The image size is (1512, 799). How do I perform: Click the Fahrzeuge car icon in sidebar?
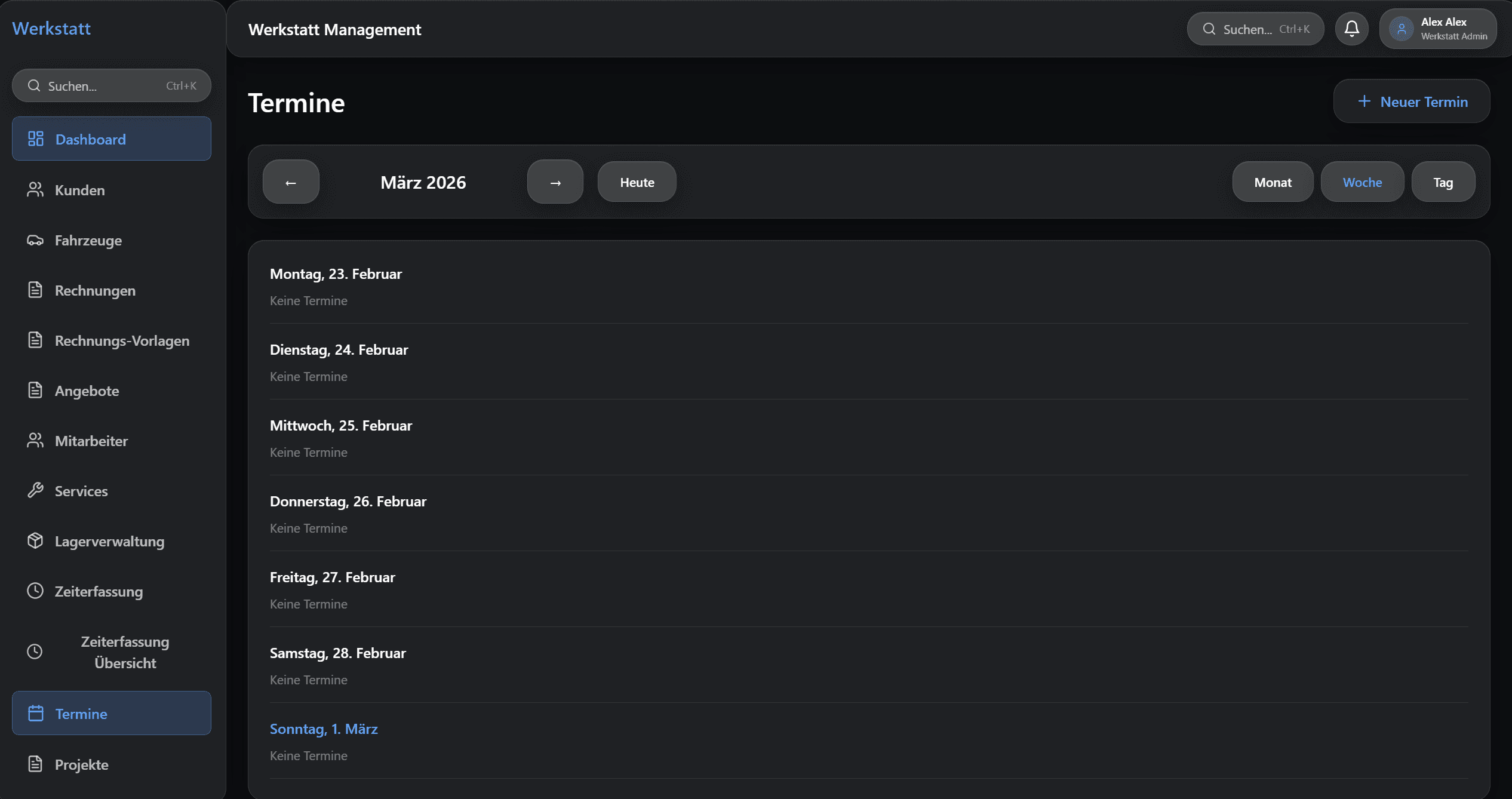click(35, 240)
